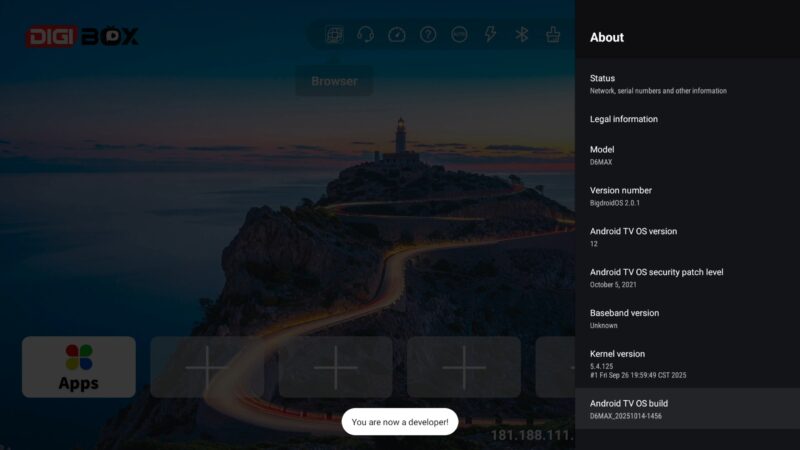Select Android TV OS security patch level
The width and height of the screenshot is (800, 450).
tap(687, 278)
